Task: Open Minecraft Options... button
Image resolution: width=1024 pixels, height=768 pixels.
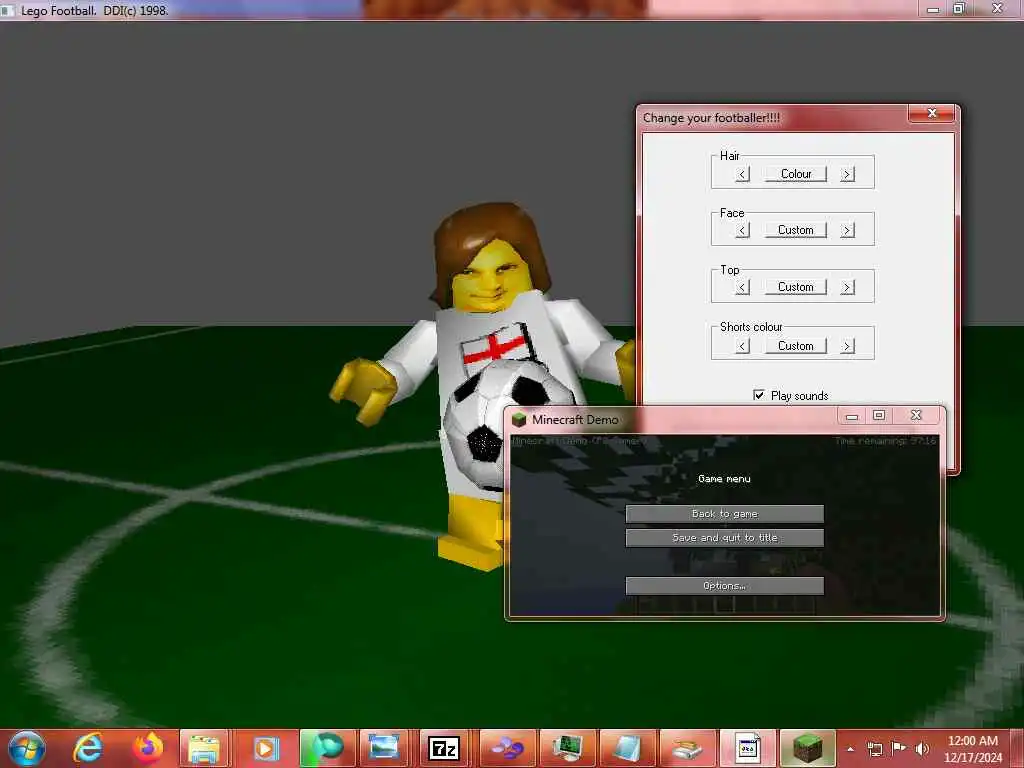Action: tap(724, 586)
